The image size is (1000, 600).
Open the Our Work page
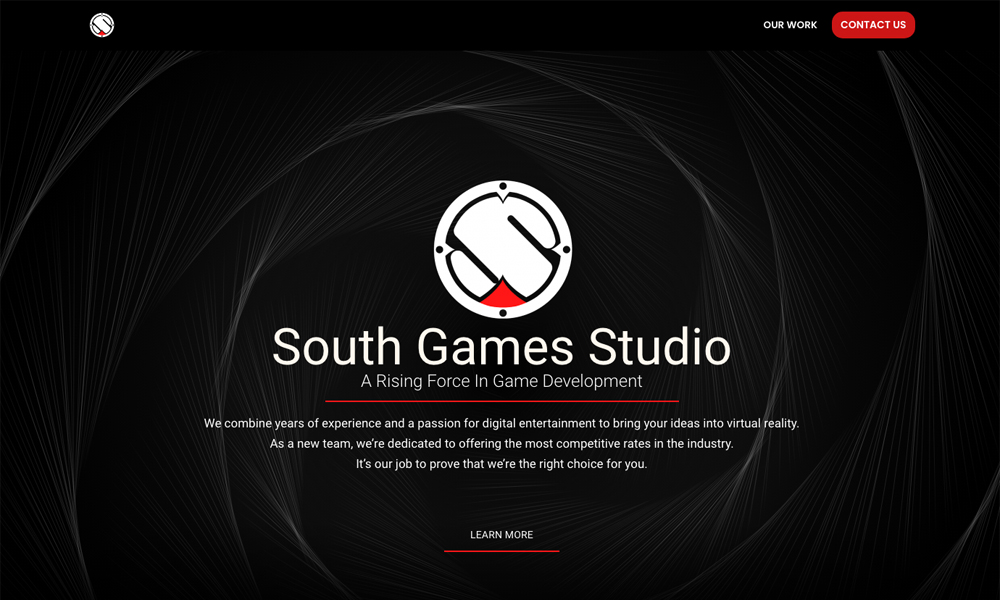pos(790,25)
